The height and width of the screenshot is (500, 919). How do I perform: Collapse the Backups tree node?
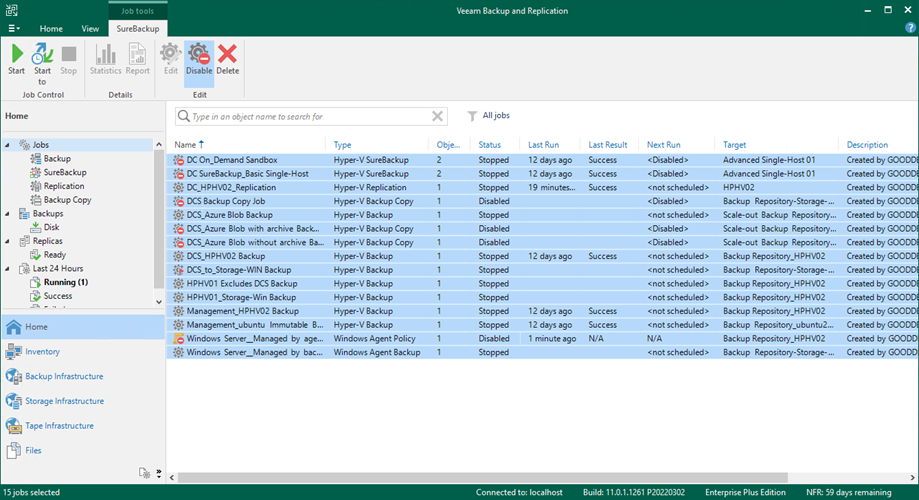click(x=8, y=214)
